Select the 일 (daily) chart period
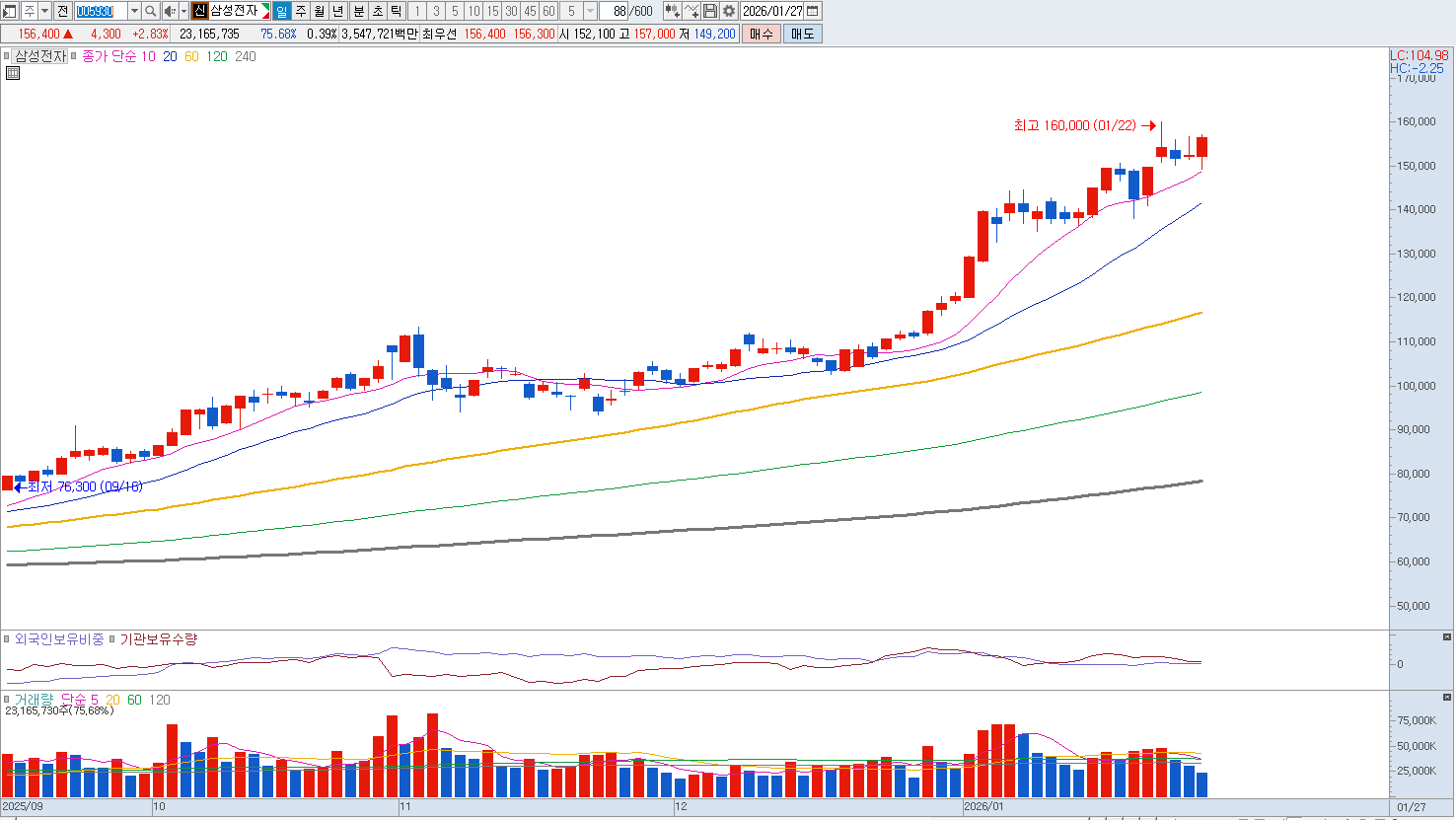Image resolution: width=1456 pixels, height=820 pixels. point(282,11)
